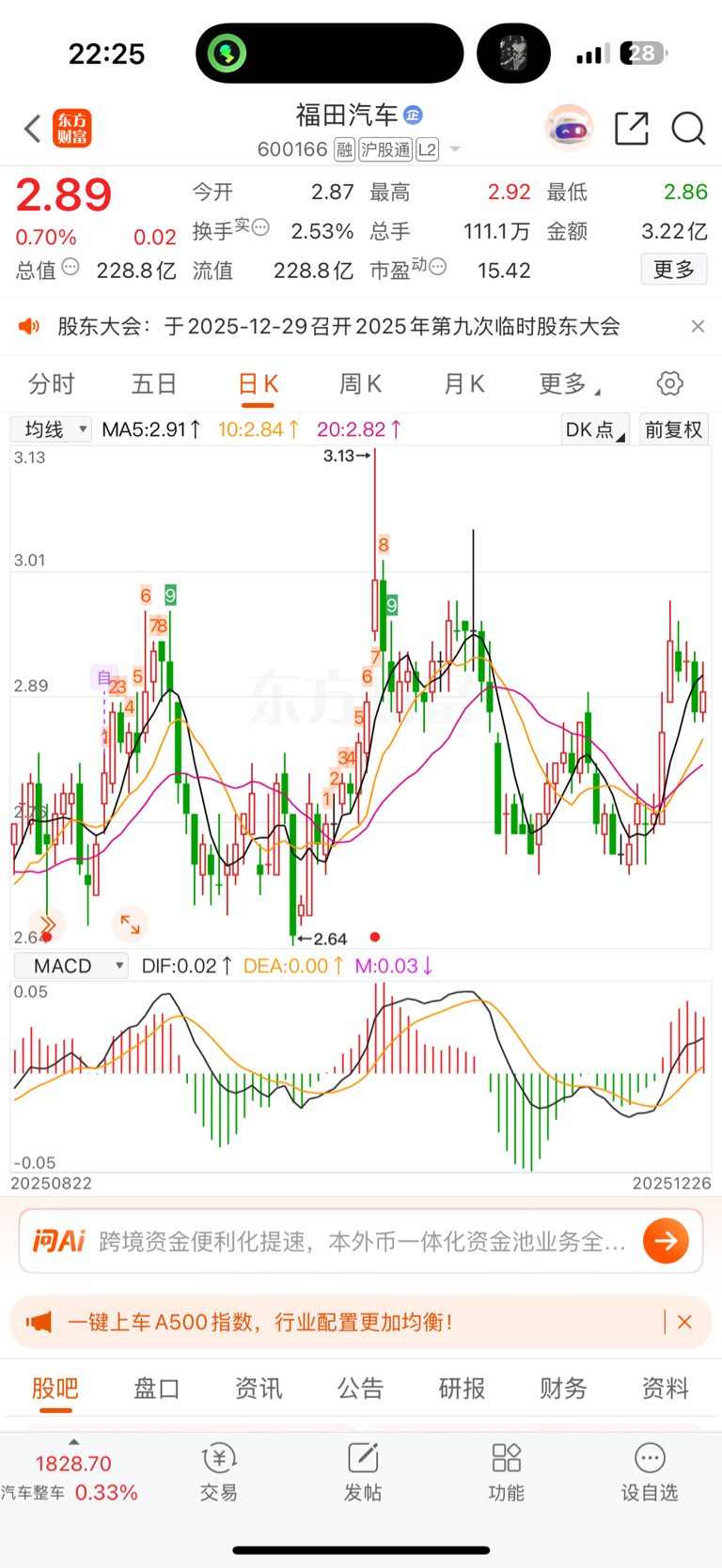
Task: Open the 东方财富 logo icon
Action: click(x=72, y=129)
